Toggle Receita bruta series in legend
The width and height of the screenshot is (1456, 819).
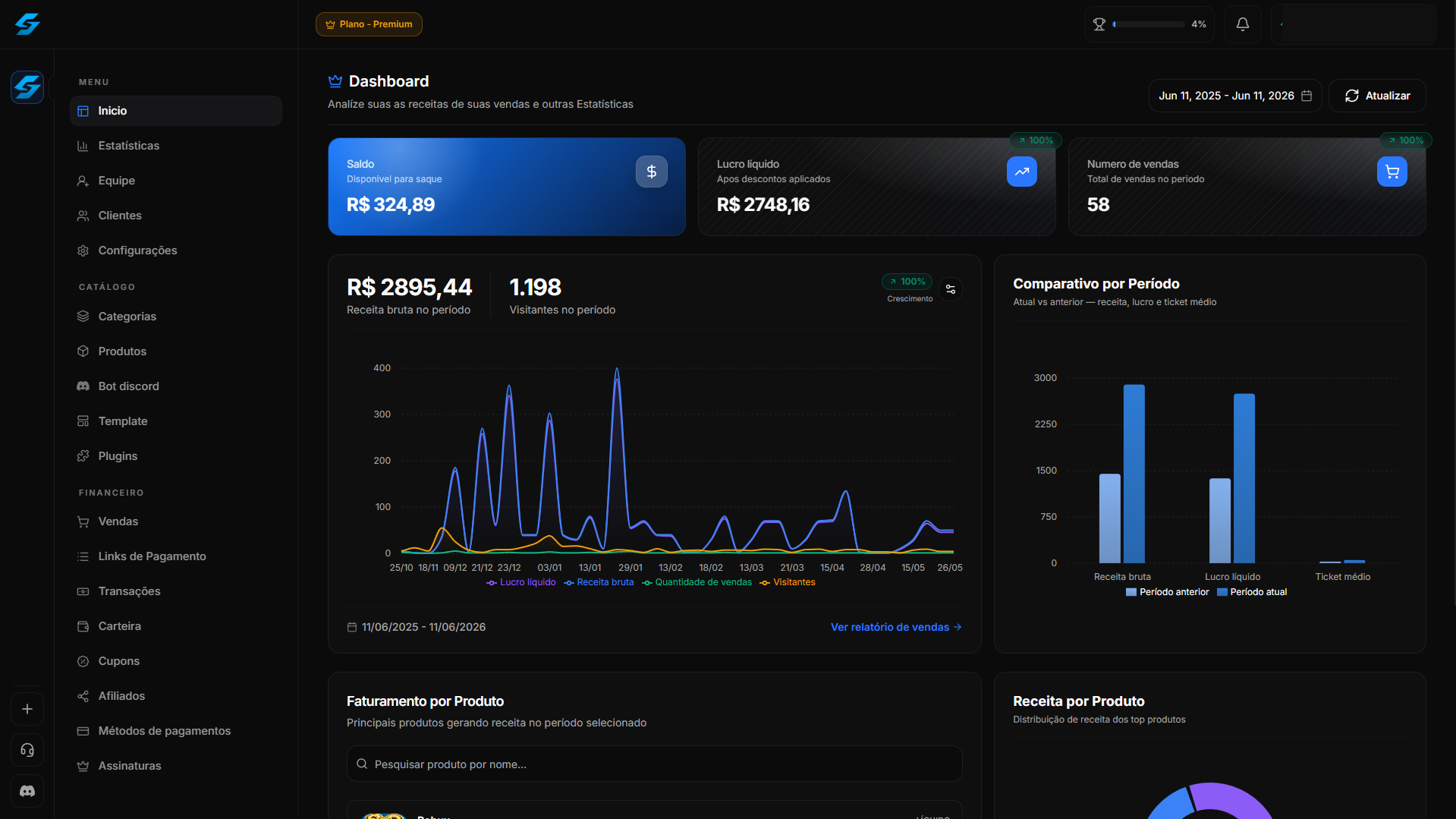[599, 582]
